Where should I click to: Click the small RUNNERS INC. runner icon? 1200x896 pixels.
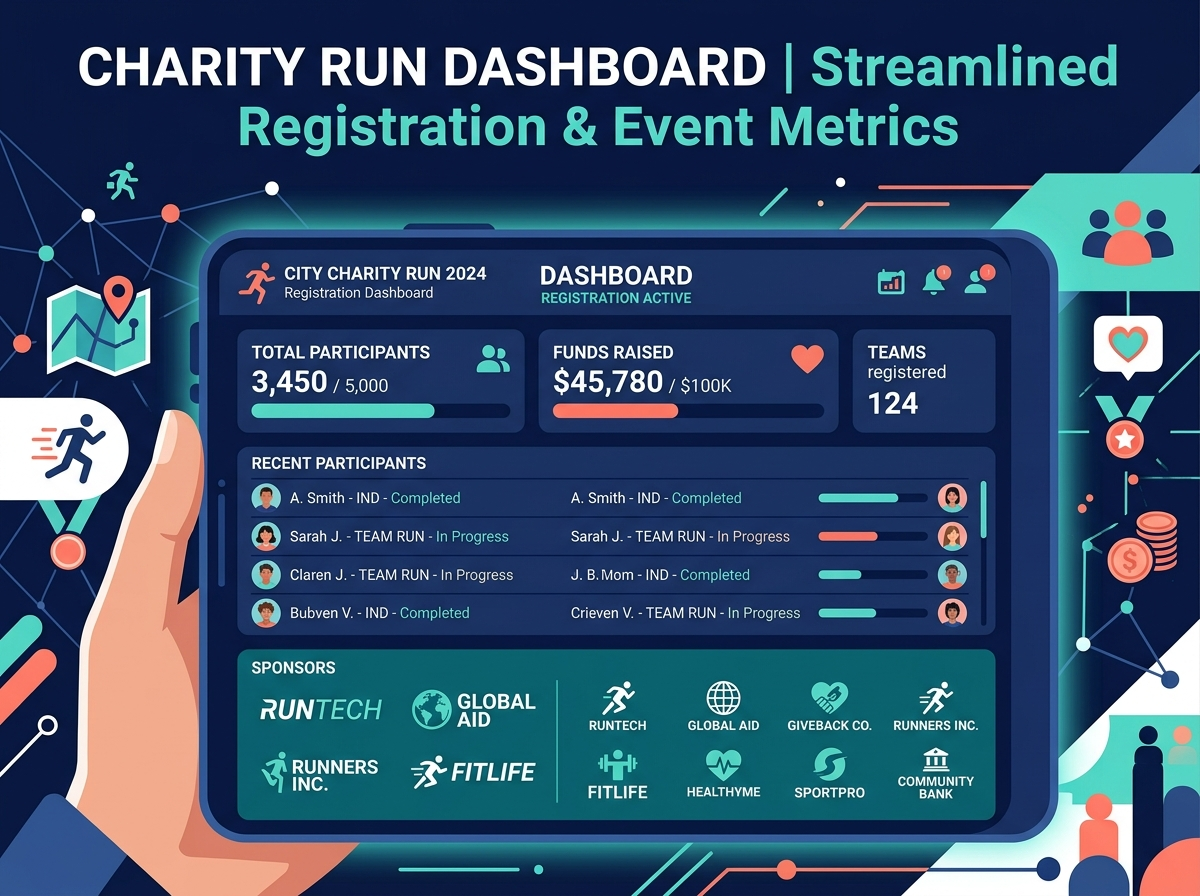936,698
